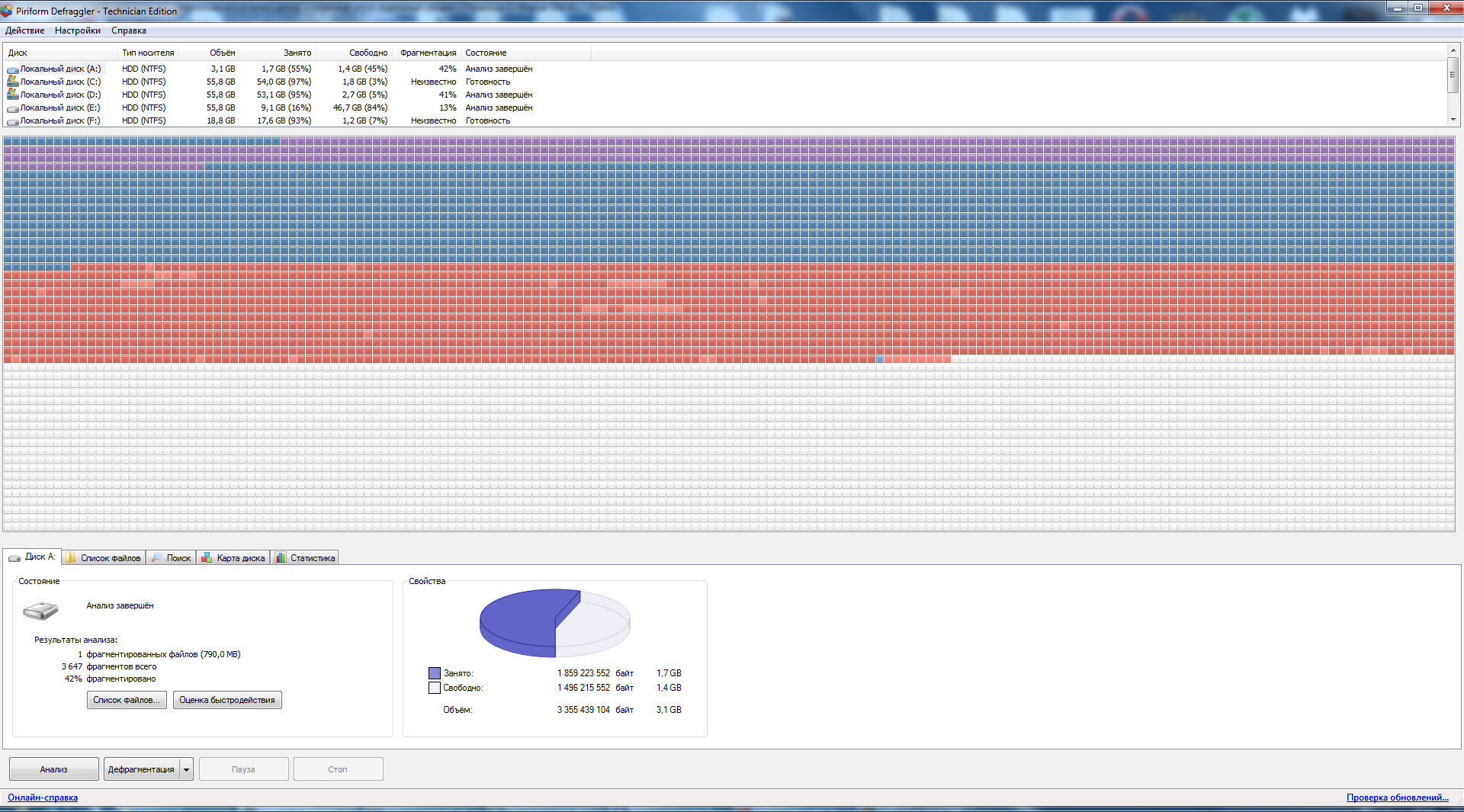Select the drive icon for Локальный диск (E:)
Image resolution: width=1464 pixels, height=812 pixels.
13,108
